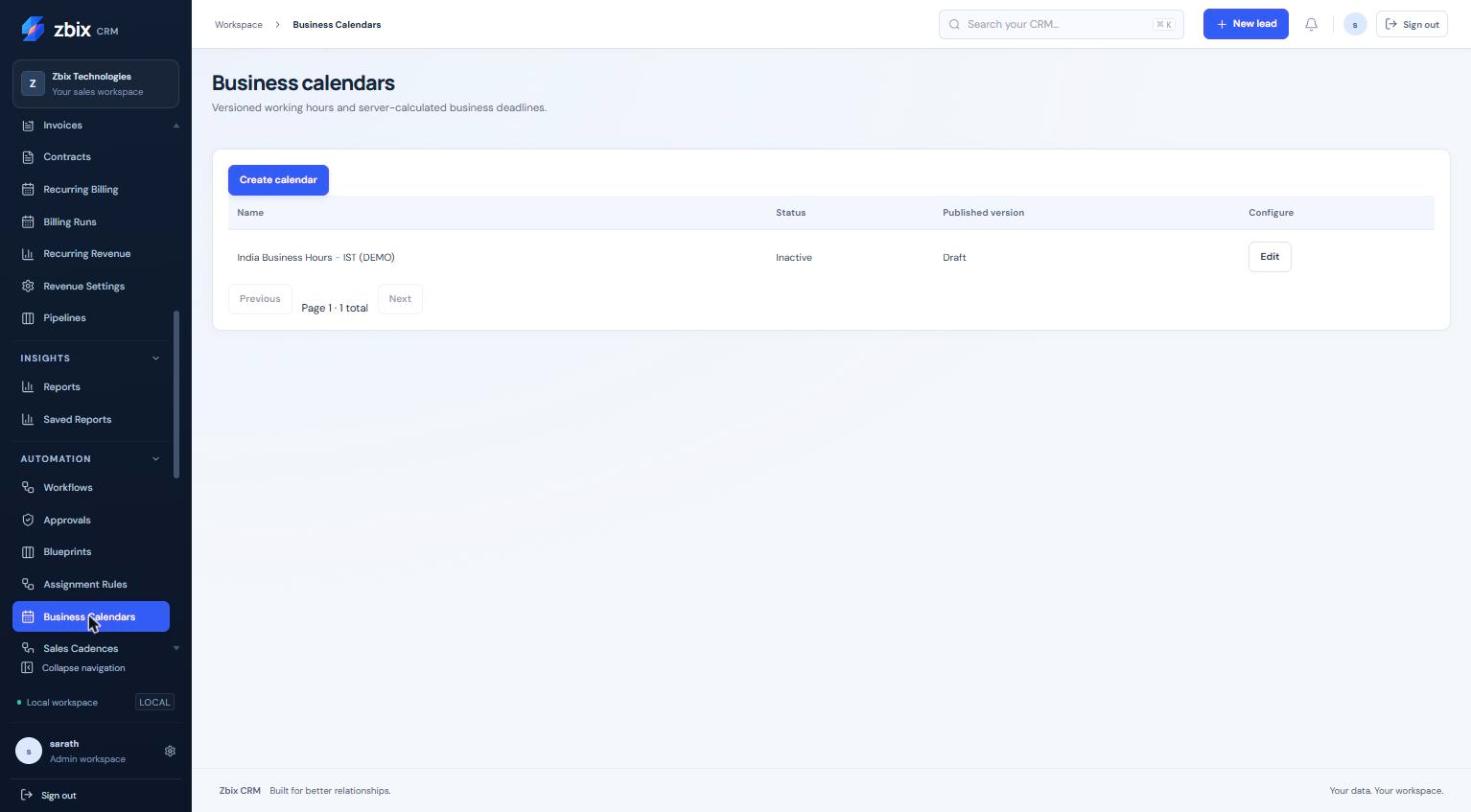Click Sign out at sidebar bottom
Image resolution: width=1471 pixels, height=812 pixels.
pyautogui.click(x=48, y=796)
